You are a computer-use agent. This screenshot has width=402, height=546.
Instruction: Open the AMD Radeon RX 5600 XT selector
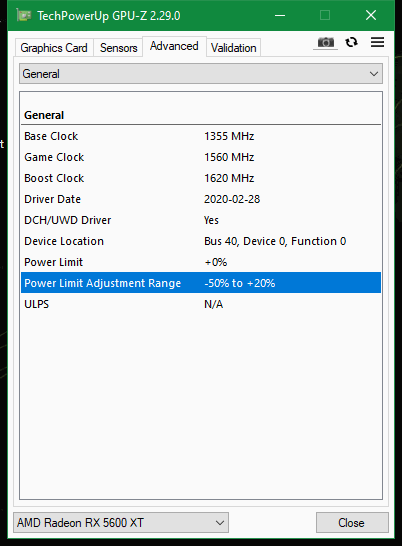[x=121, y=522]
